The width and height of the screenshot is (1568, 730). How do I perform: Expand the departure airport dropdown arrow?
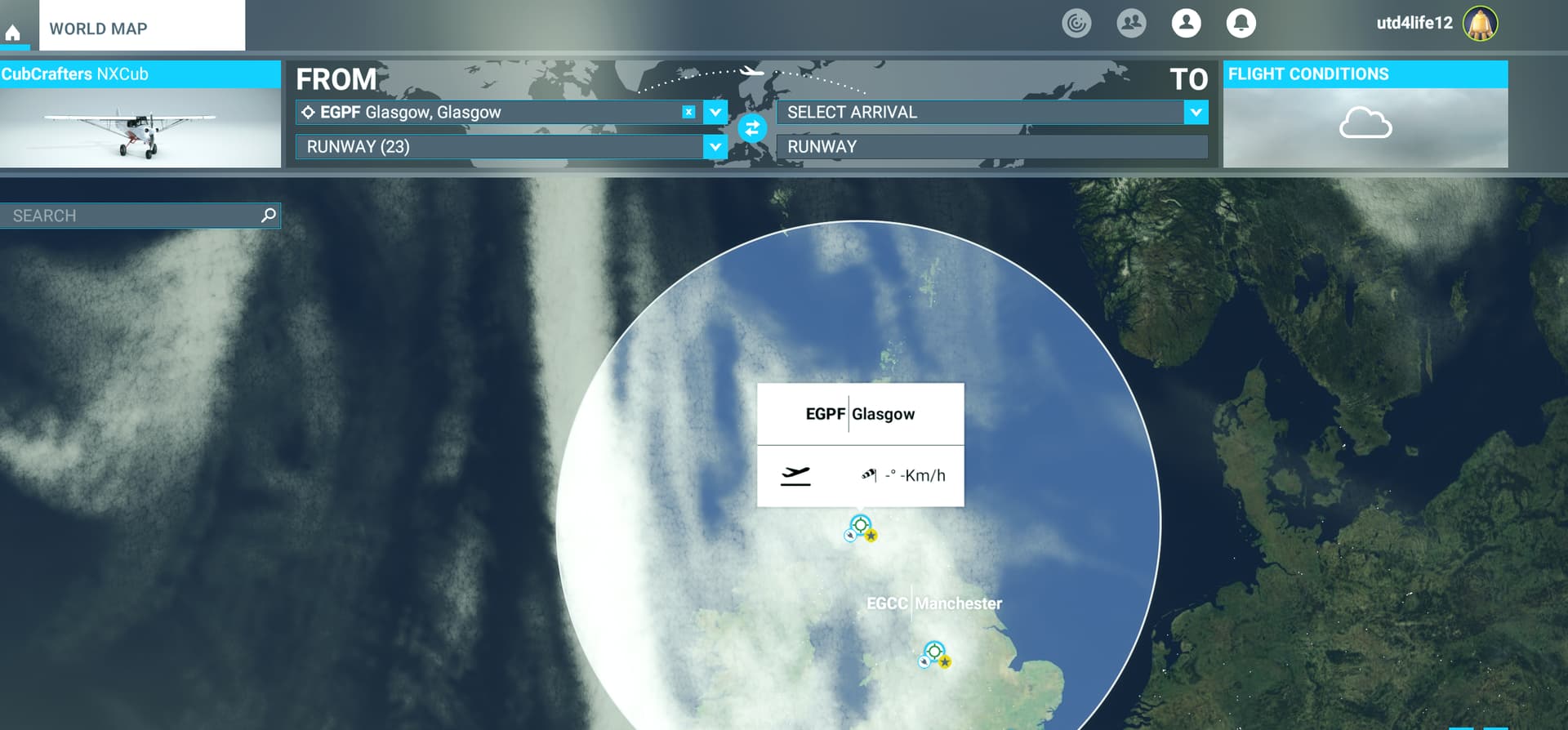click(715, 113)
